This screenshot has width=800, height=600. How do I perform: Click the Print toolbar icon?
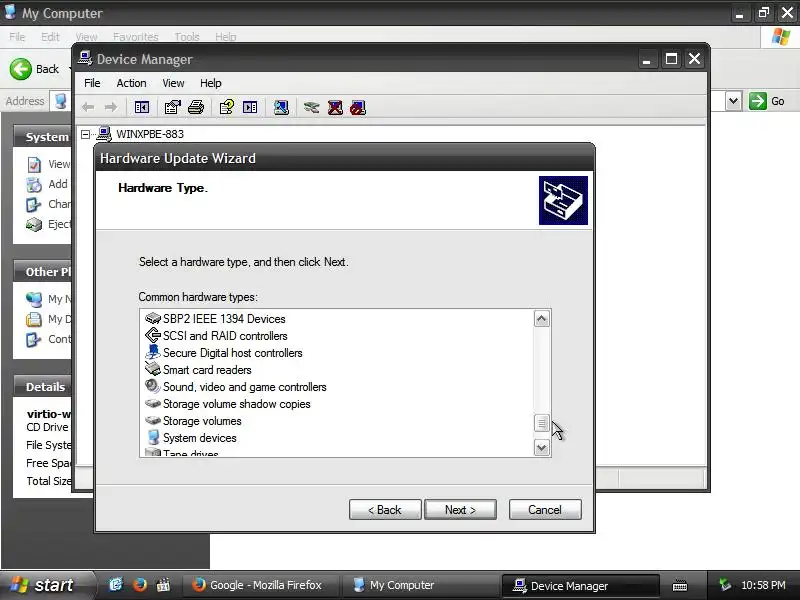click(x=196, y=107)
